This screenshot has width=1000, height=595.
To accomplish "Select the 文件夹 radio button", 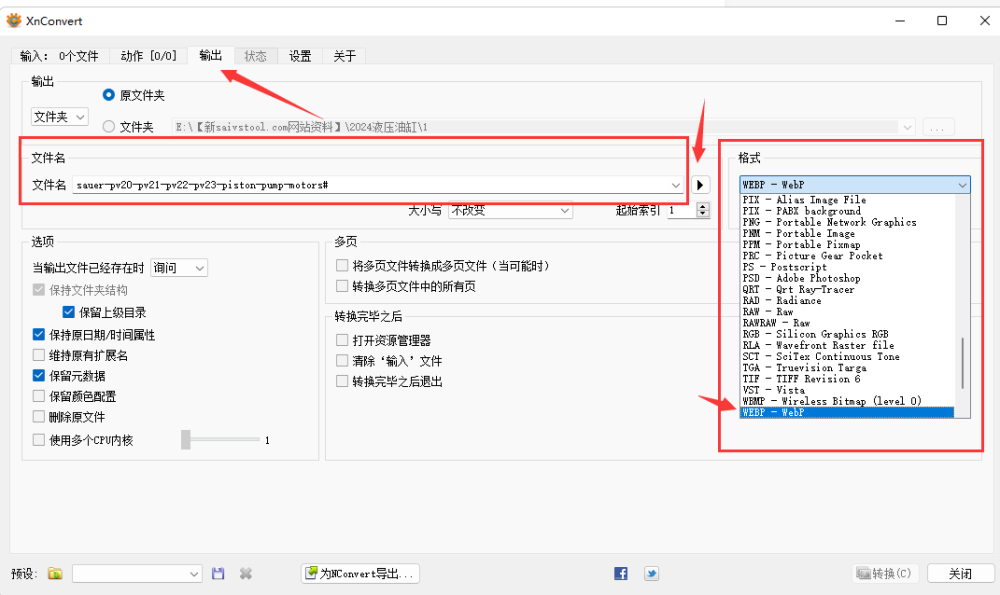I will click(108, 126).
